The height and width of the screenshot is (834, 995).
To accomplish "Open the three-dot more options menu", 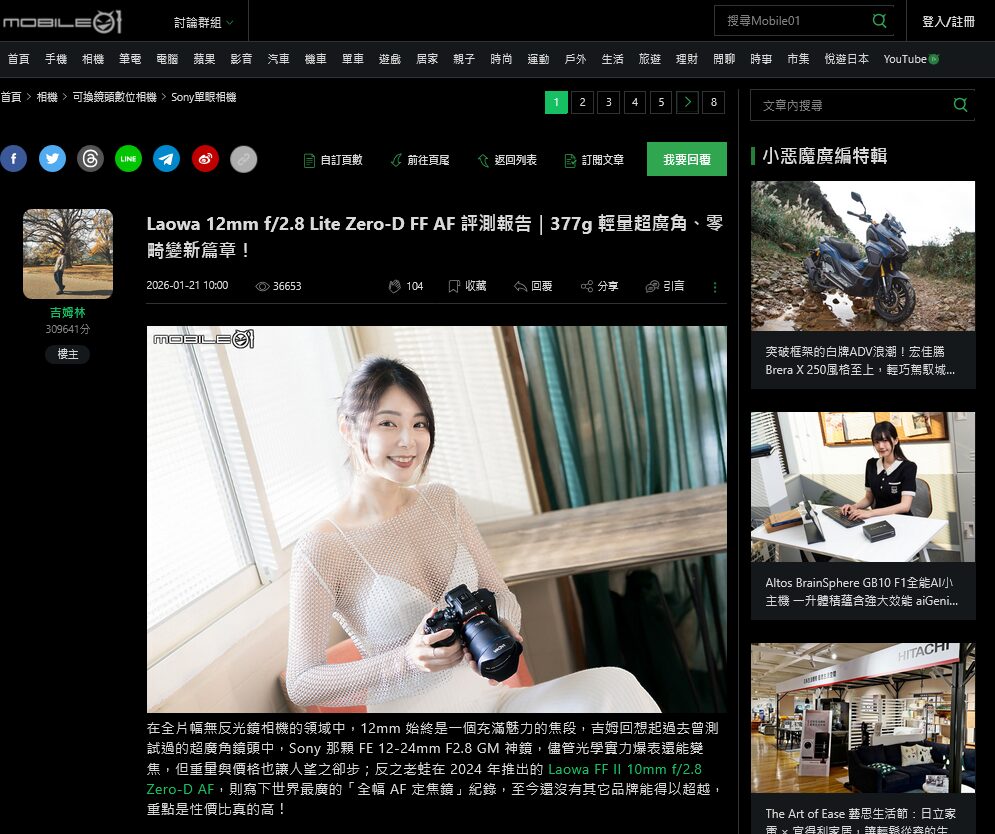I will 714,287.
